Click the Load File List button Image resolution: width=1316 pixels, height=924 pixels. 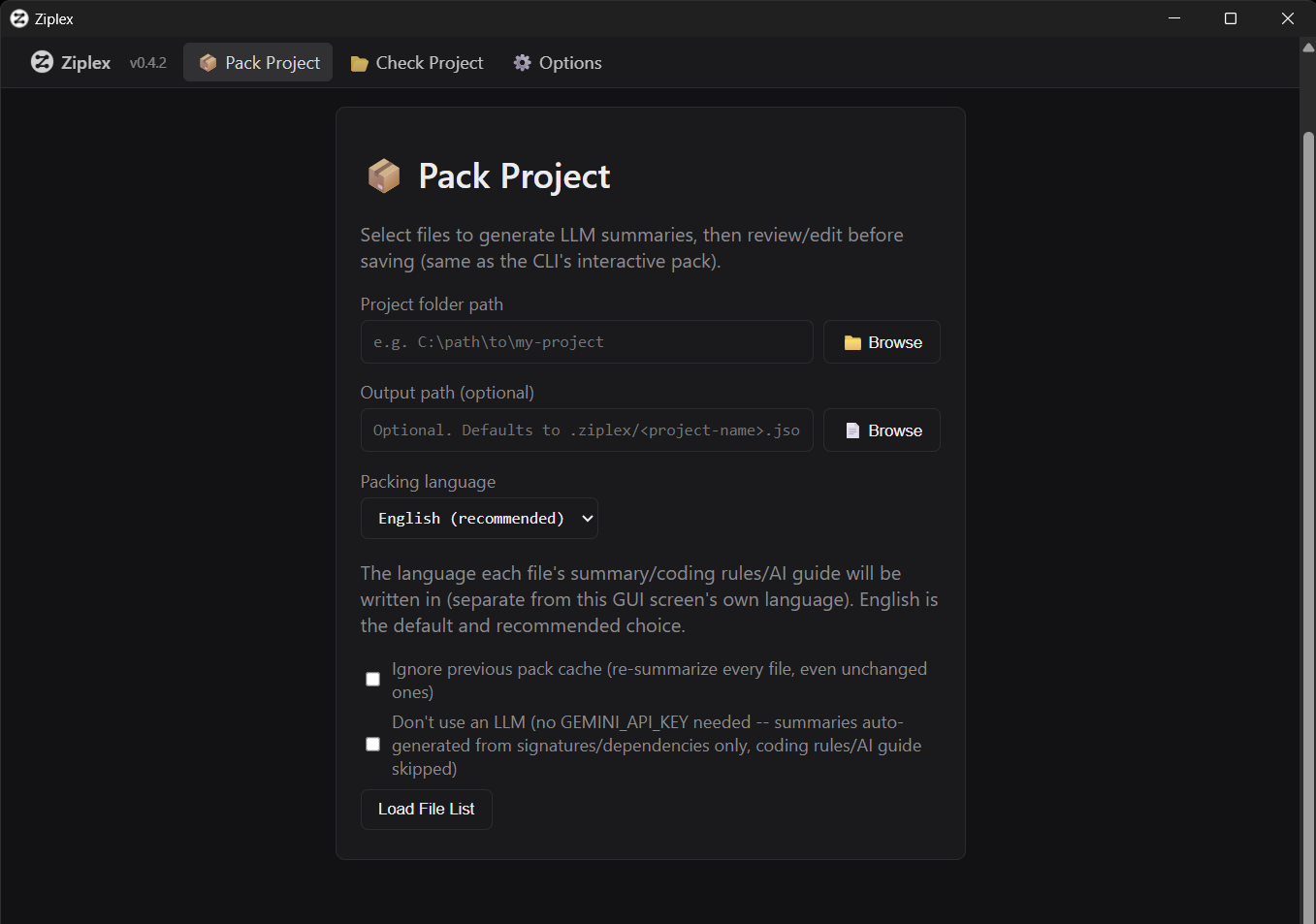point(427,810)
